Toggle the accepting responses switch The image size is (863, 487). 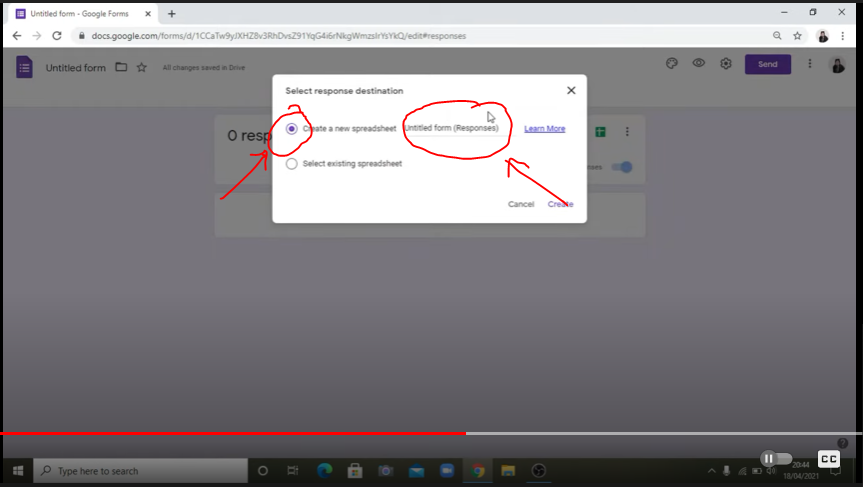622,167
